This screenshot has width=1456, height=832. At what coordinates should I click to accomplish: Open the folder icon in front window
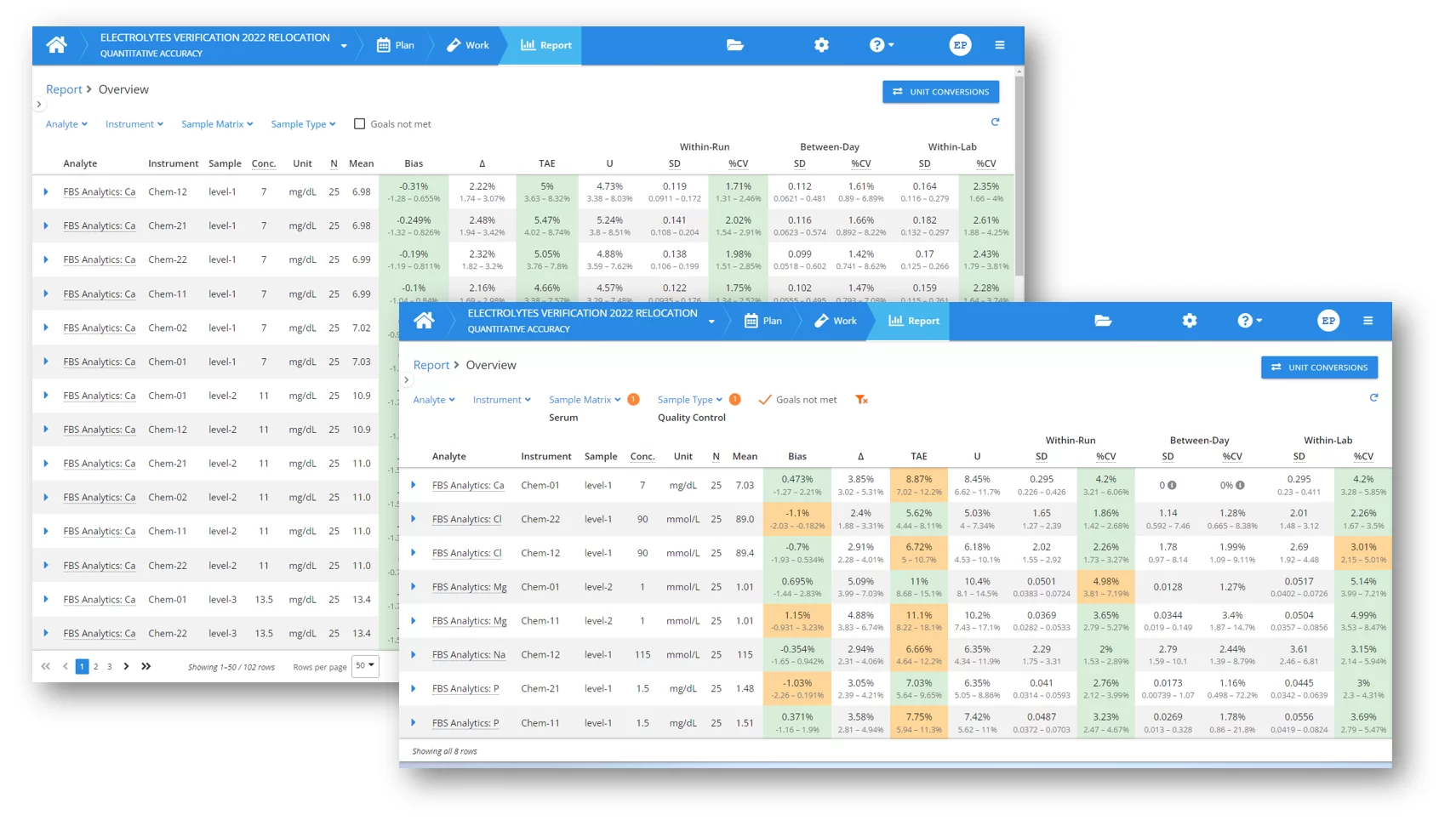coord(1103,321)
